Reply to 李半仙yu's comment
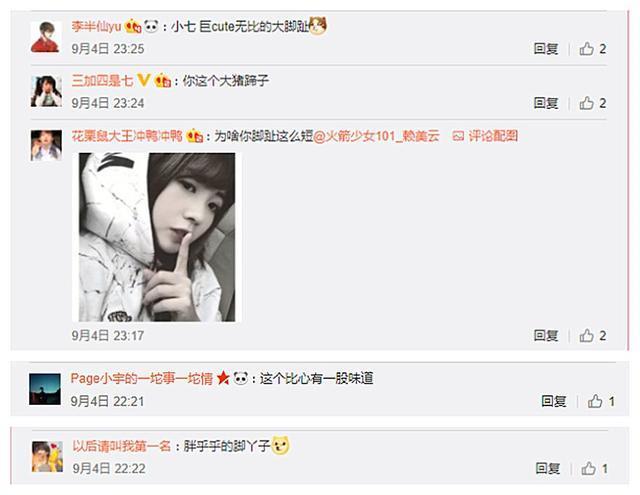This screenshot has width=640, height=495. pyautogui.click(x=546, y=49)
